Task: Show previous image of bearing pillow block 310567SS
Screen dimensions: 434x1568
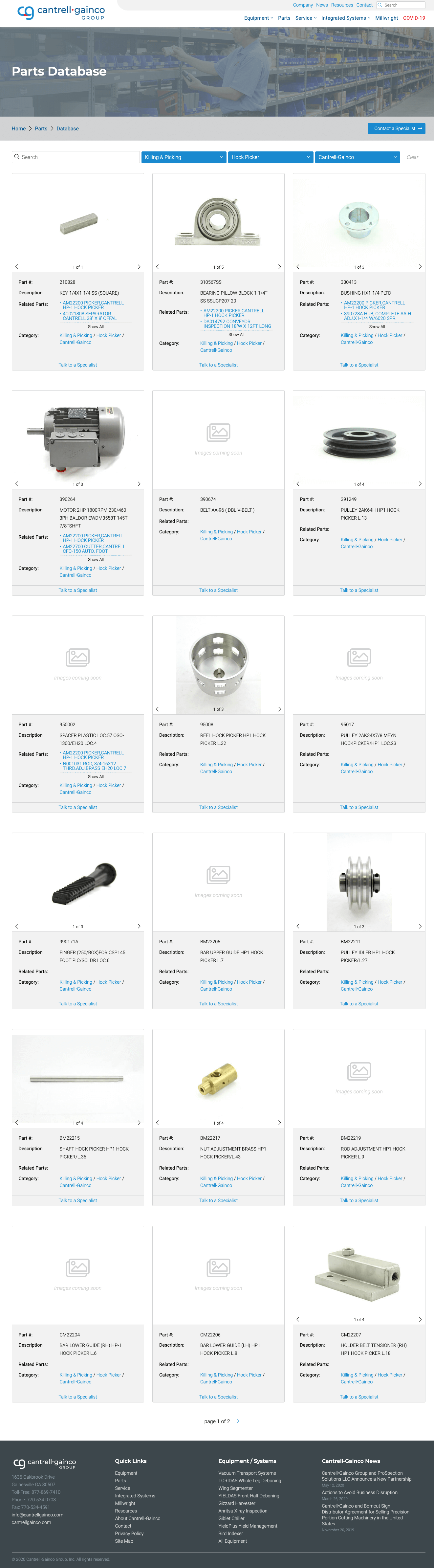Action: (158, 267)
